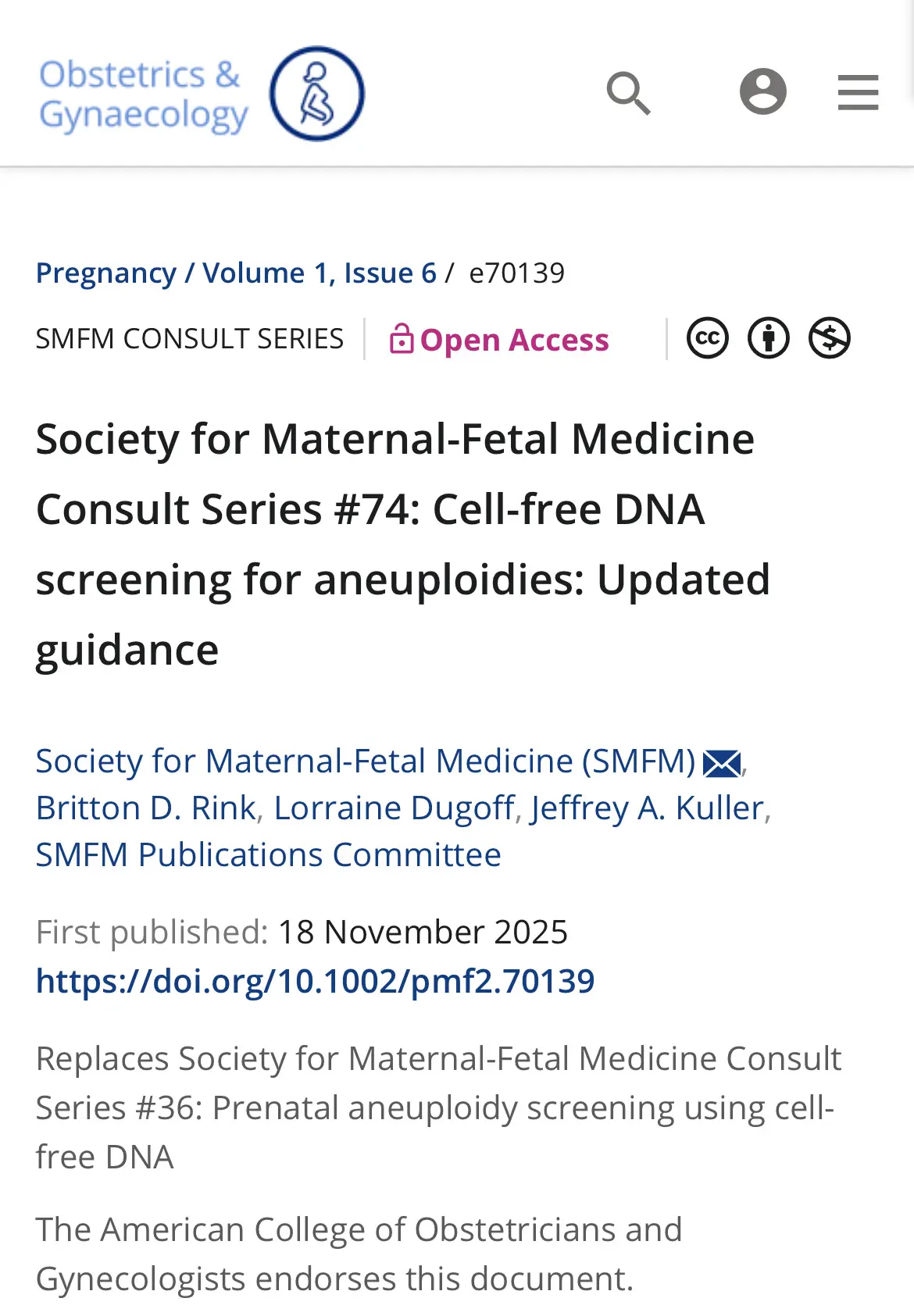Open author Society for Maternal-Fetal Medicine (SMFM)
Screen dimensions: 914x1316
[x=366, y=761]
